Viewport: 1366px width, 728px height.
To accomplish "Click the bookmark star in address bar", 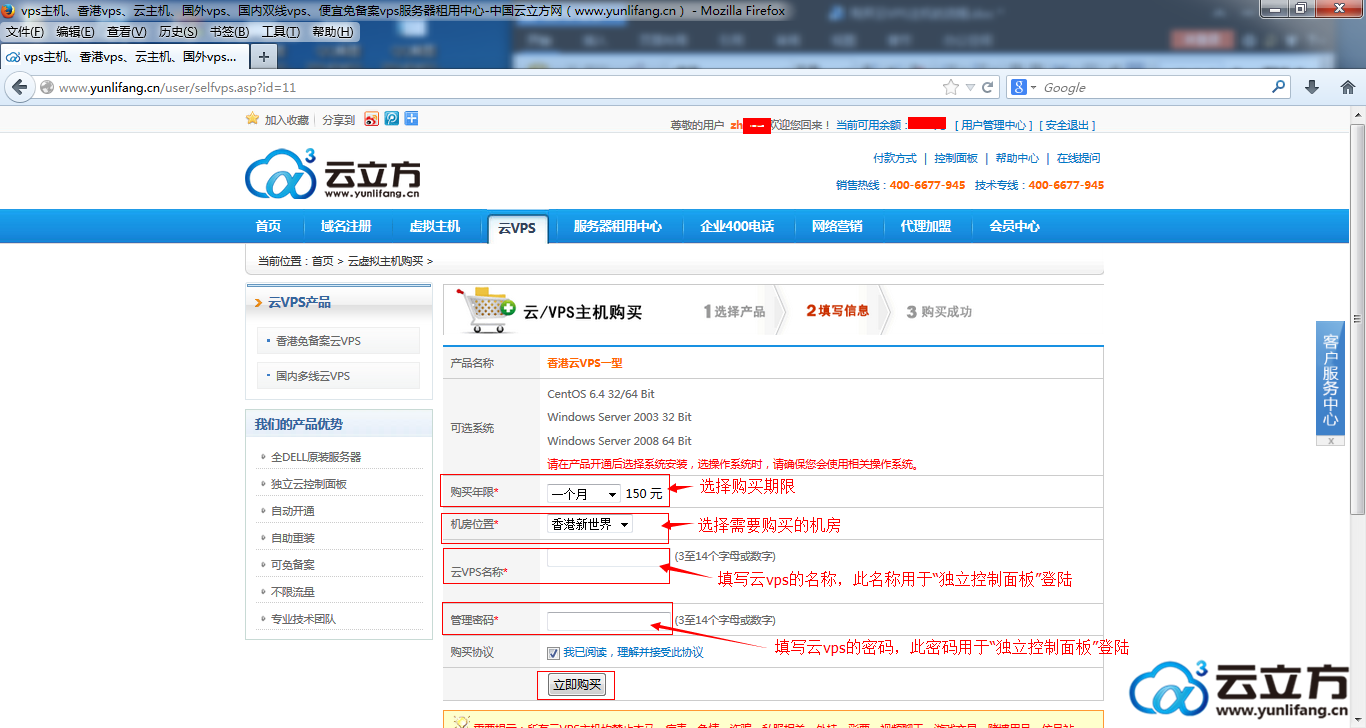I will coord(951,87).
